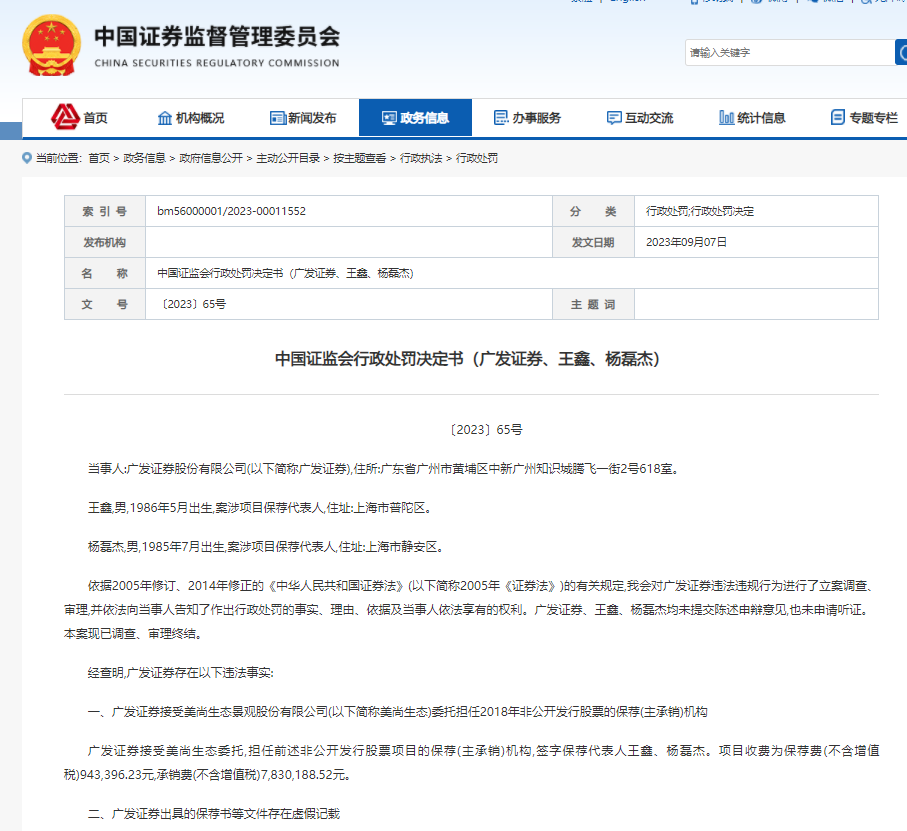This screenshot has height=831, width=907.
Task: Click the red triangle icon beside 首页
Action: (x=65, y=117)
